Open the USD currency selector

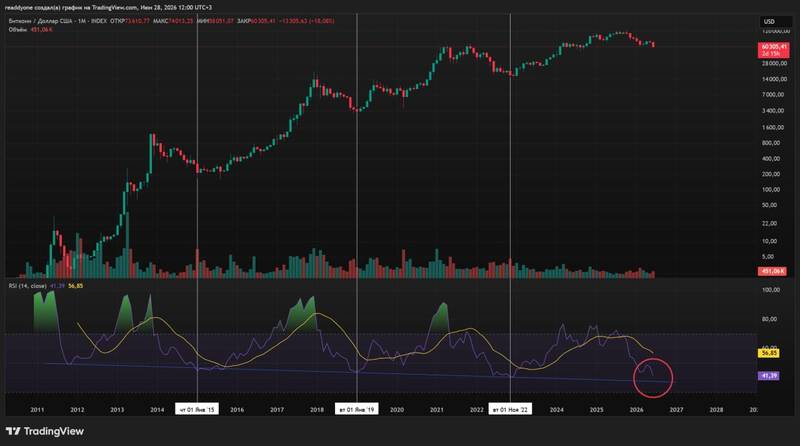pyautogui.click(x=775, y=21)
